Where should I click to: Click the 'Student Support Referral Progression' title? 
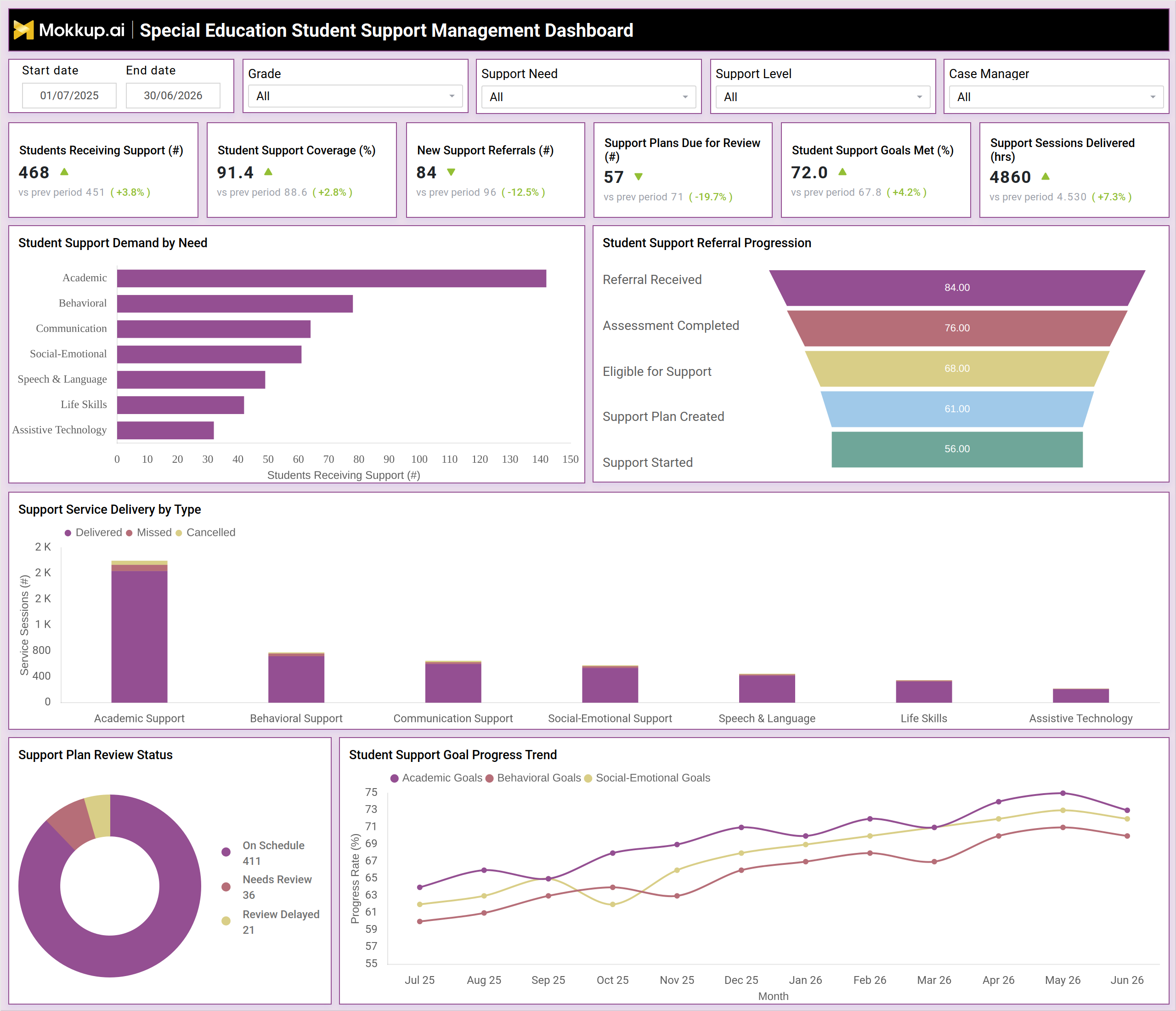pyautogui.click(x=707, y=243)
